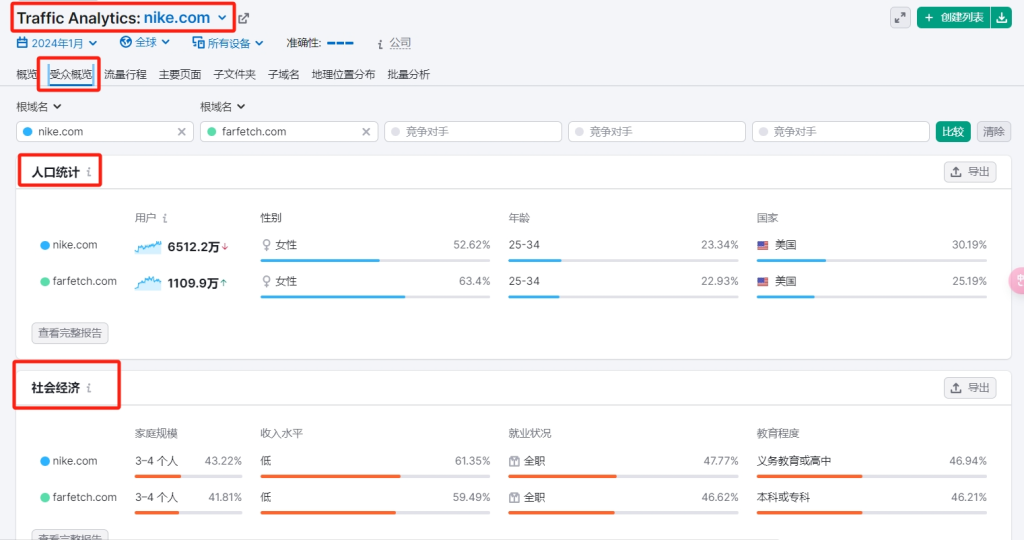Open first 根域名 dropdown above nike.com

click(x=39, y=106)
